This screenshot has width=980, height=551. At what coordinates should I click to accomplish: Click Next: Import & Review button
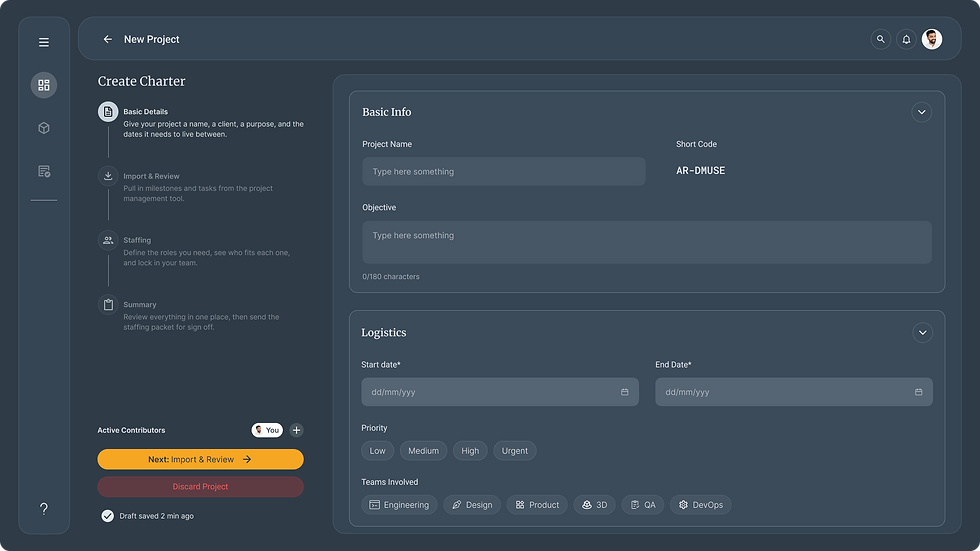click(201, 459)
